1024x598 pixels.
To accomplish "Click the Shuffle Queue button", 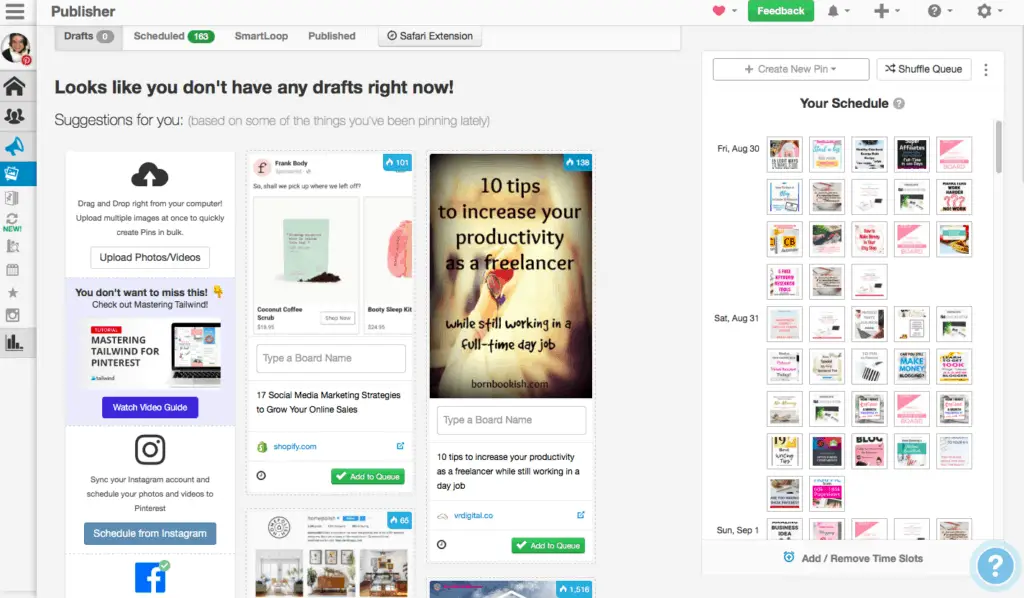I will (x=923, y=69).
